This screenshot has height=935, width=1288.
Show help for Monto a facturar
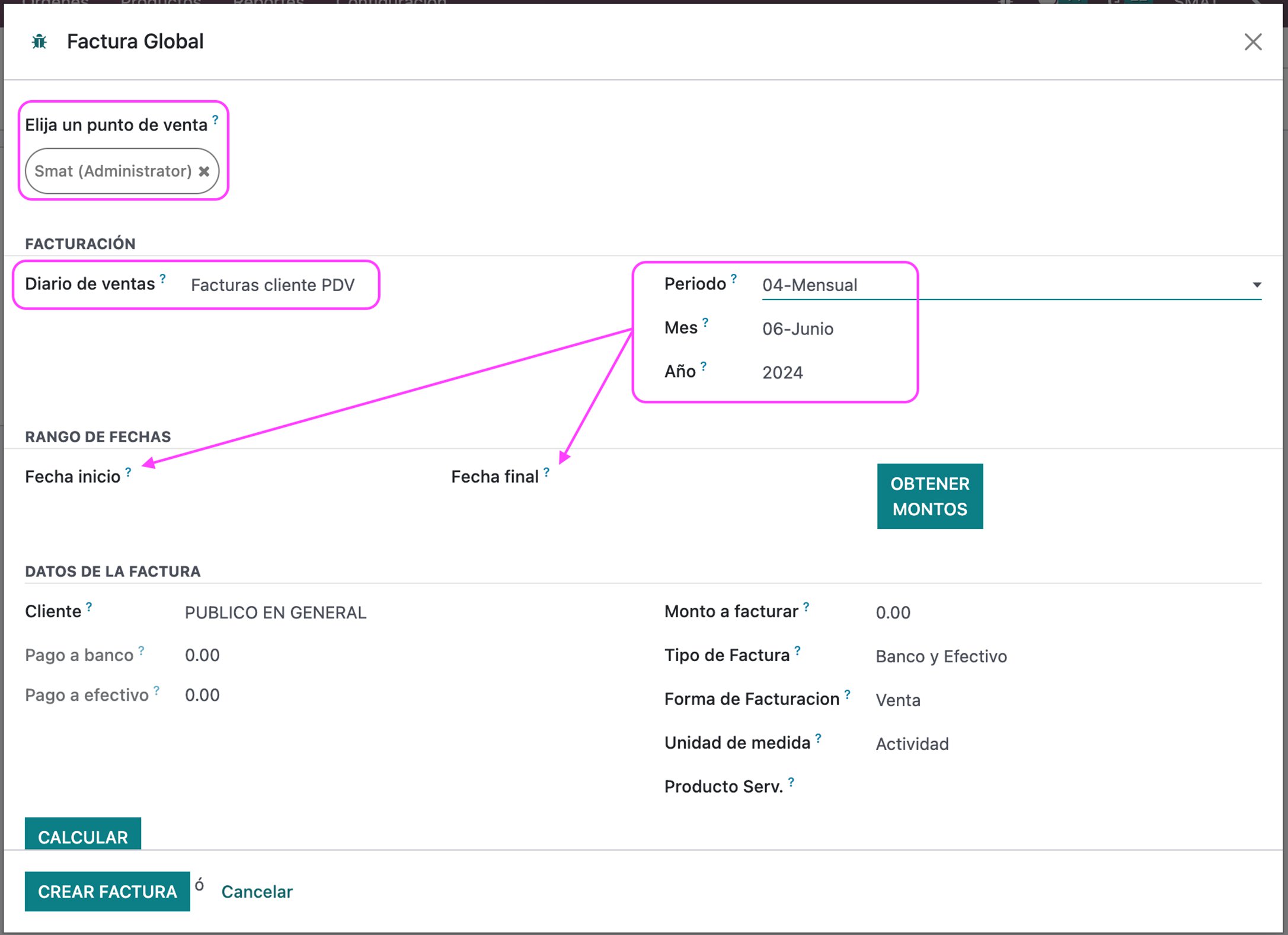(x=806, y=606)
